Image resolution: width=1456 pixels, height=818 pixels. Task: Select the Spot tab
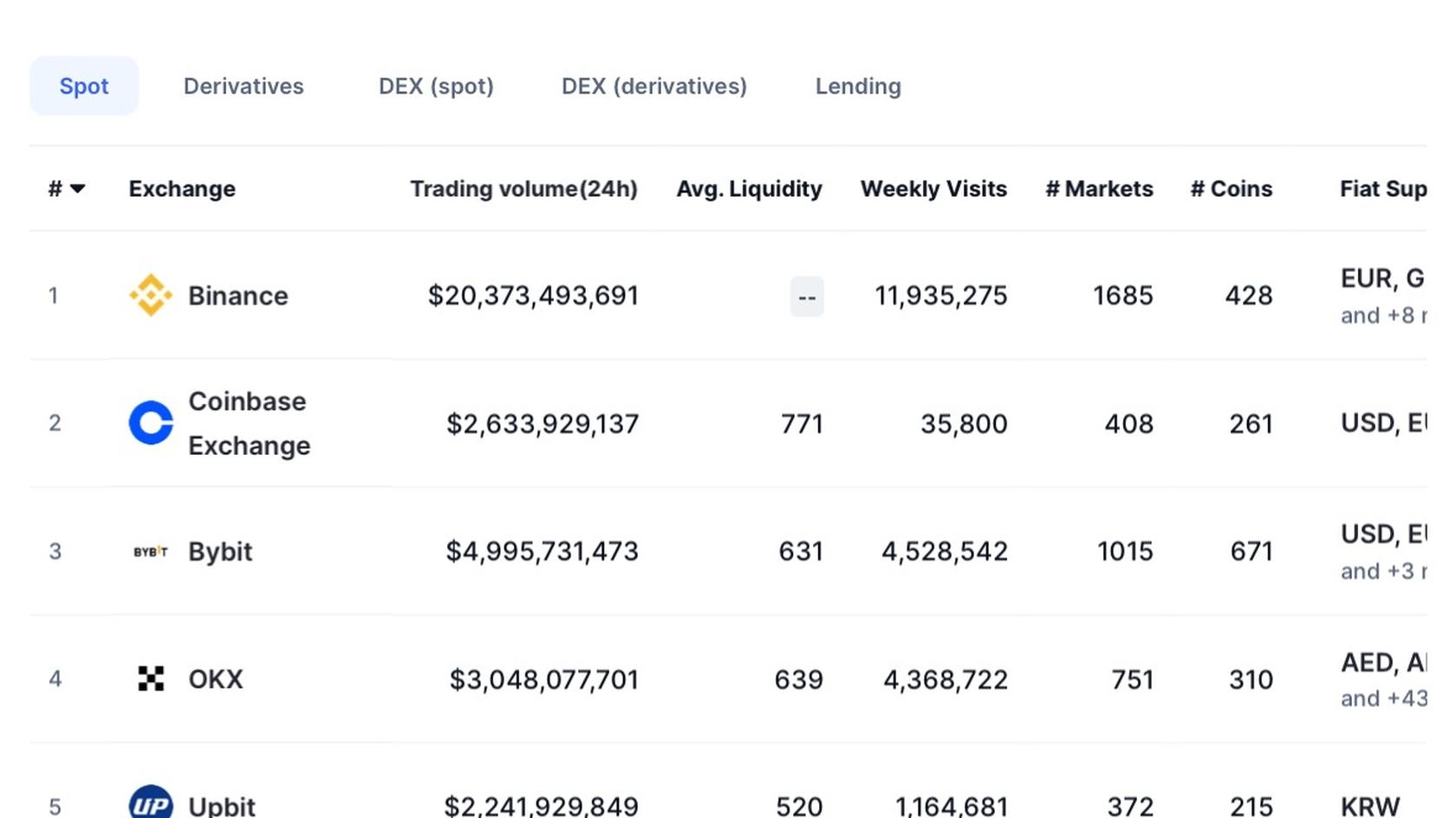(x=84, y=86)
